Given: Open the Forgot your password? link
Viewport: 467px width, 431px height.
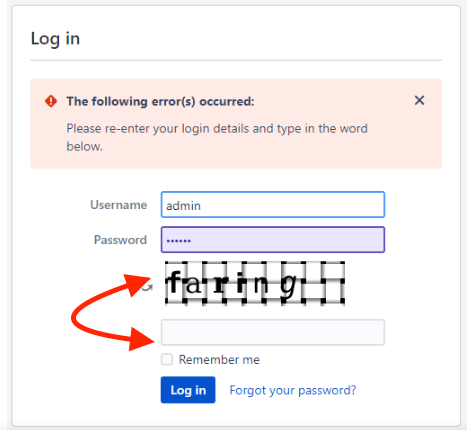Looking at the screenshot, I should pos(293,390).
